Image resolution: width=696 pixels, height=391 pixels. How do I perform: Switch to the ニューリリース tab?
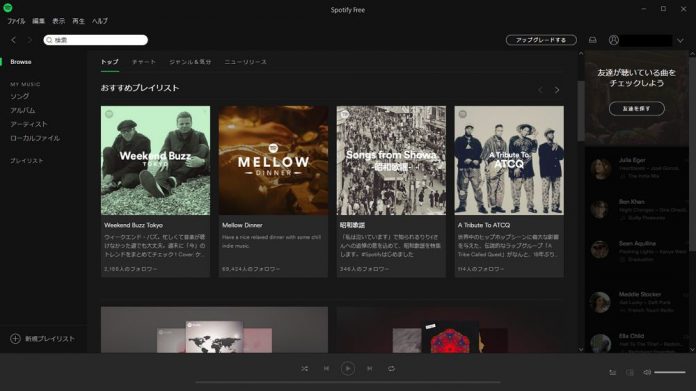pyautogui.click(x=245, y=62)
